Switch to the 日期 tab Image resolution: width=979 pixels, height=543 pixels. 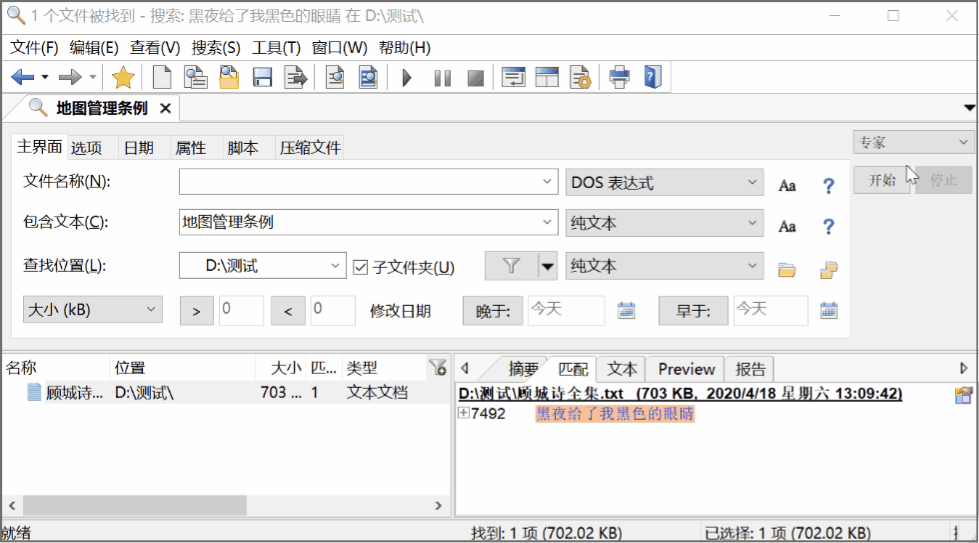[138, 148]
